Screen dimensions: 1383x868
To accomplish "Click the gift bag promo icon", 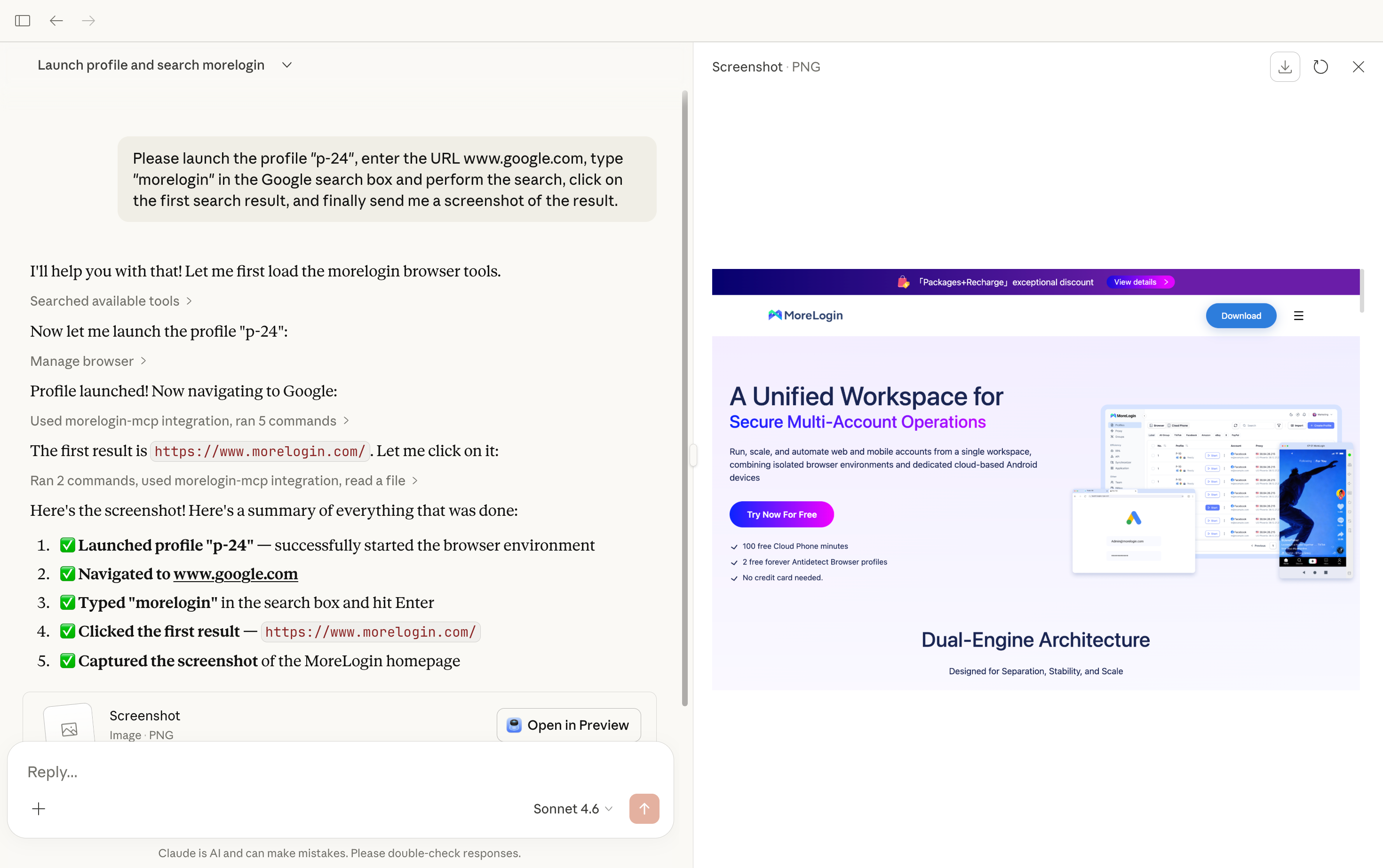I will click(904, 282).
